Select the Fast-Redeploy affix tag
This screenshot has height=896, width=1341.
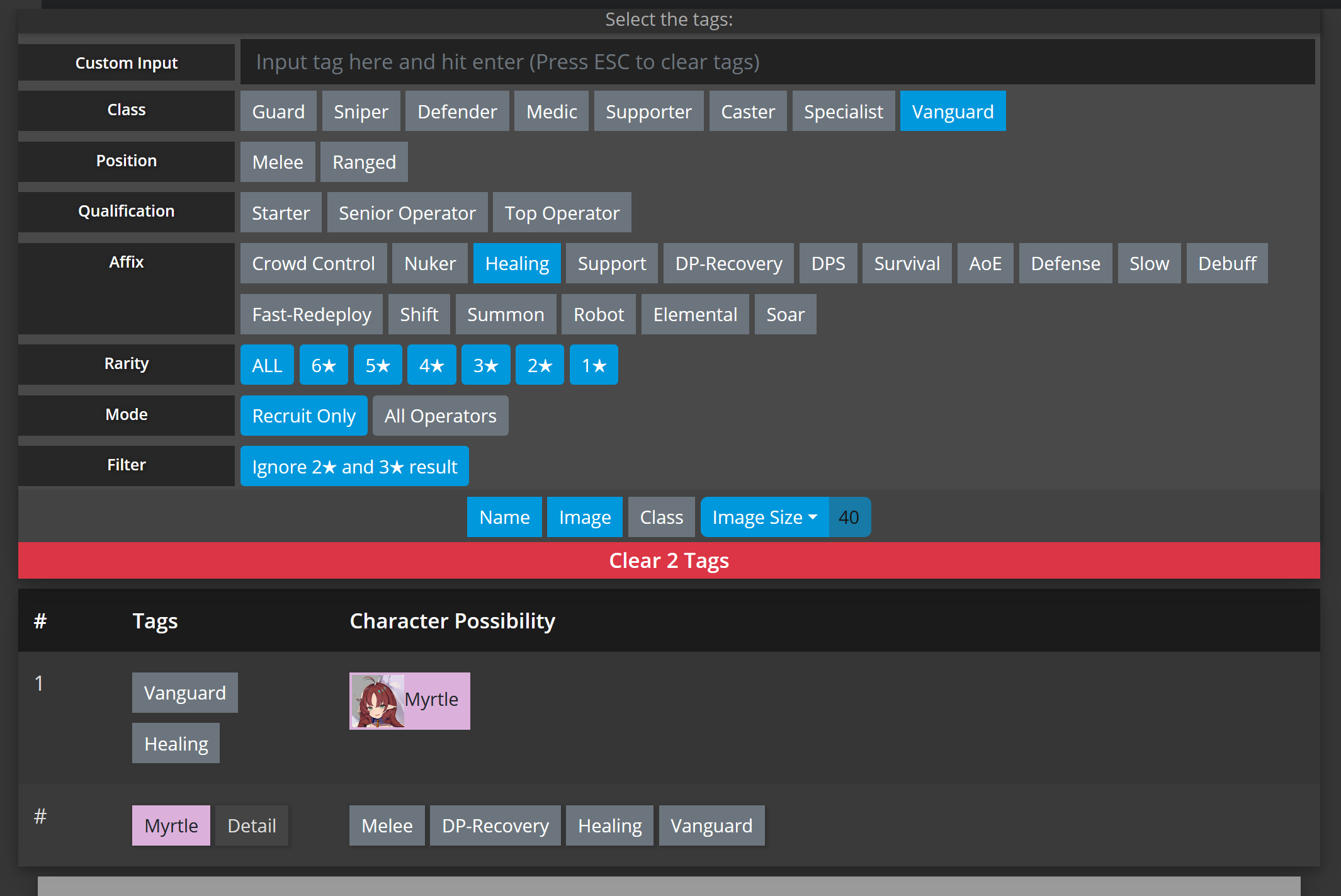(311, 315)
